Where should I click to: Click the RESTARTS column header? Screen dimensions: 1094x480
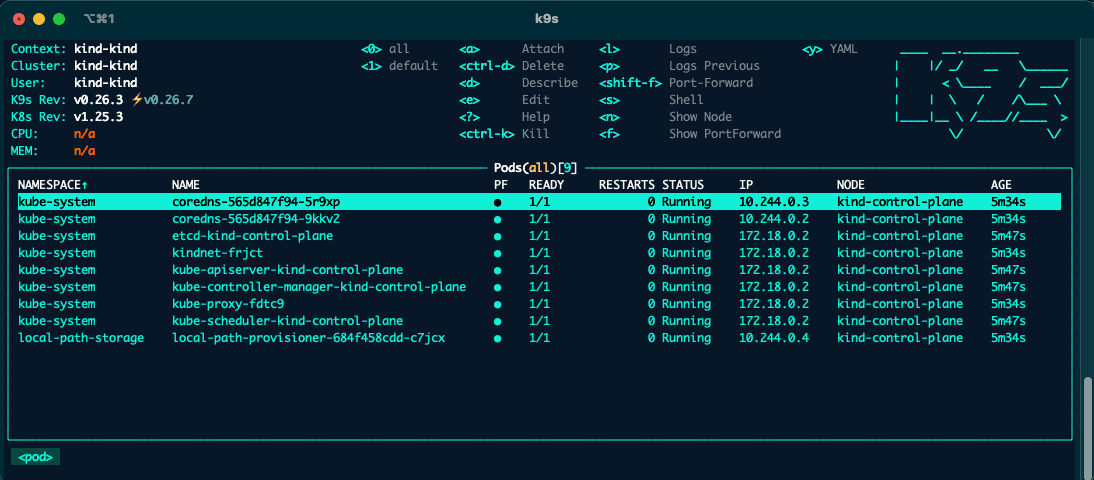[x=627, y=185]
